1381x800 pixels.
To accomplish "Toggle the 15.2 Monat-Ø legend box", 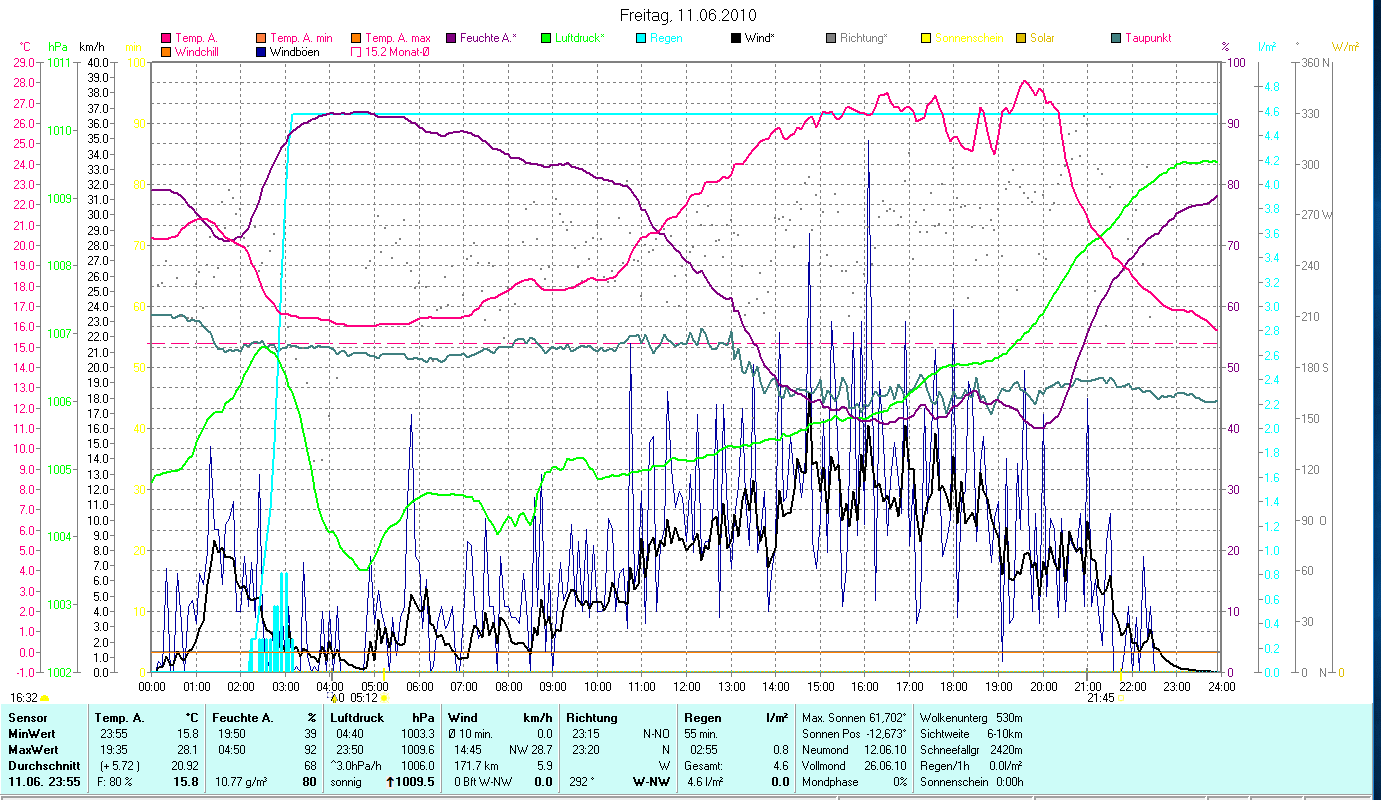I will pos(355,51).
